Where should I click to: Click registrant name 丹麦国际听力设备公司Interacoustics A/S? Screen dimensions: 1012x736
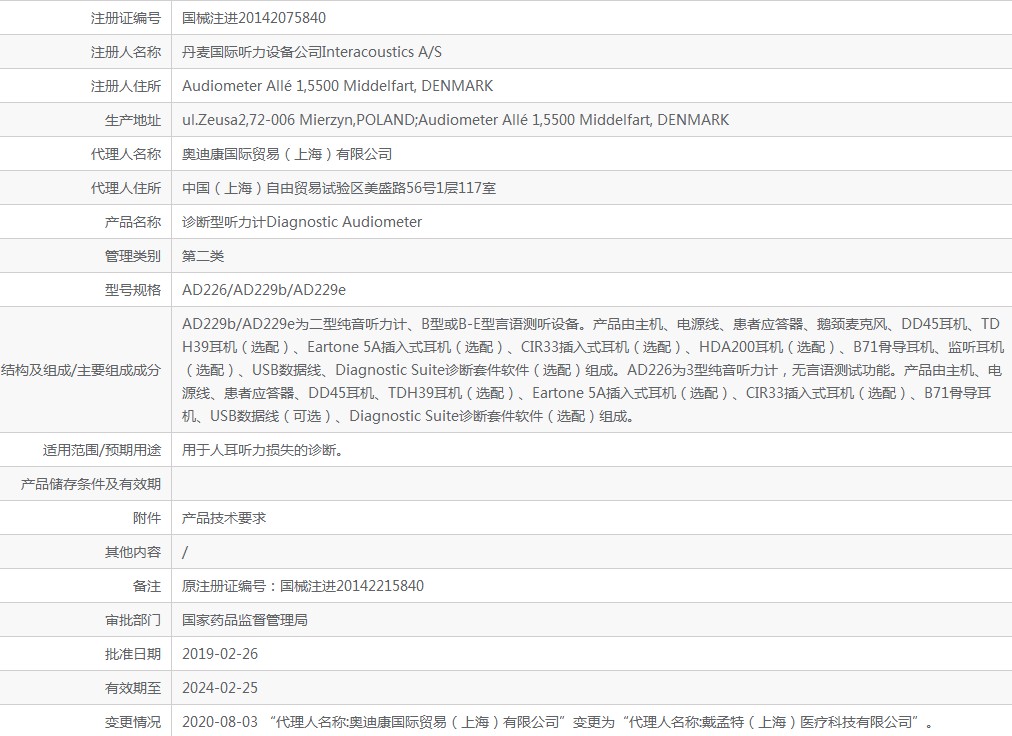pos(312,52)
